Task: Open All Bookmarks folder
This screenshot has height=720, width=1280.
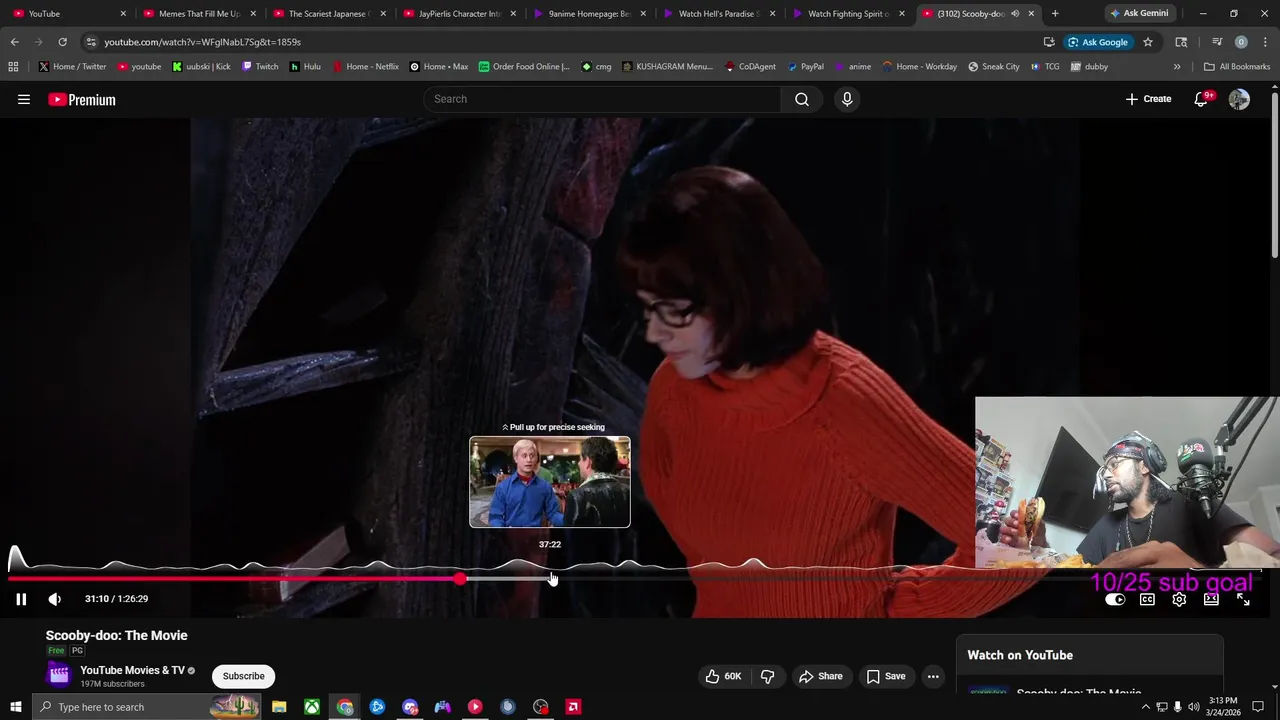Action: pyautogui.click(x=1237, y=67)
